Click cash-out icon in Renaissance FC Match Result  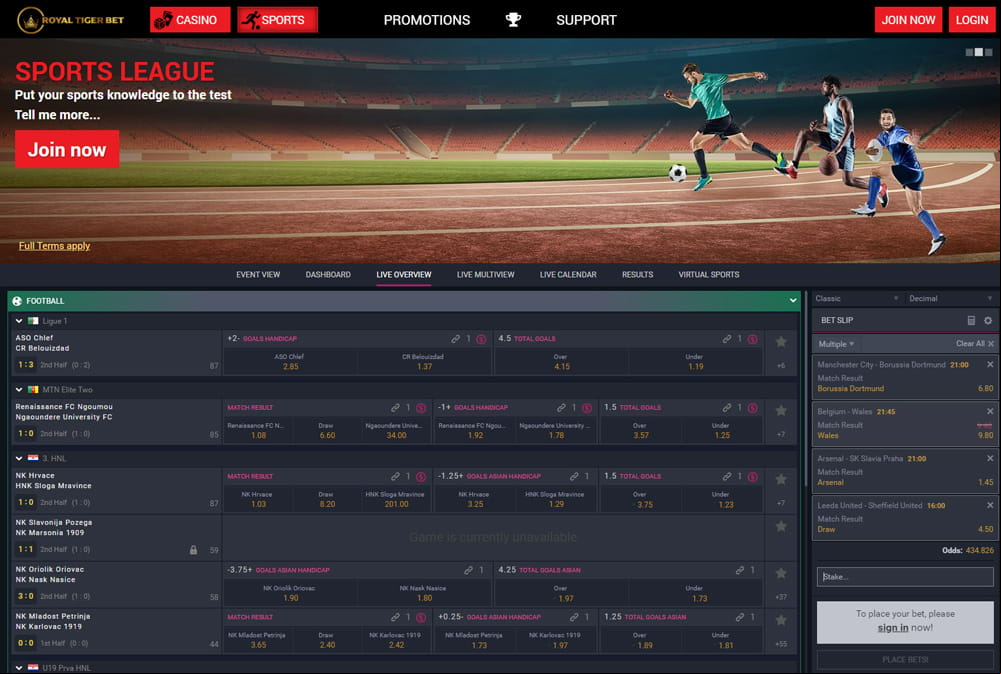click(421, 408)
